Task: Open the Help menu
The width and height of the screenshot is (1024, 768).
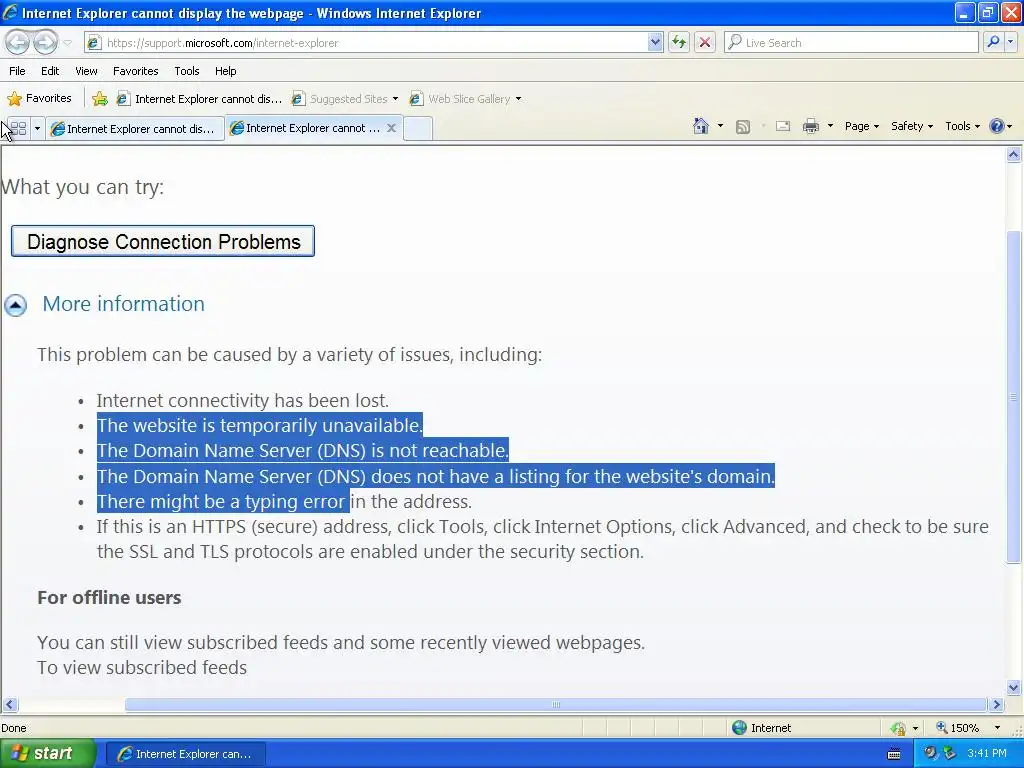Action: [225, 71]
